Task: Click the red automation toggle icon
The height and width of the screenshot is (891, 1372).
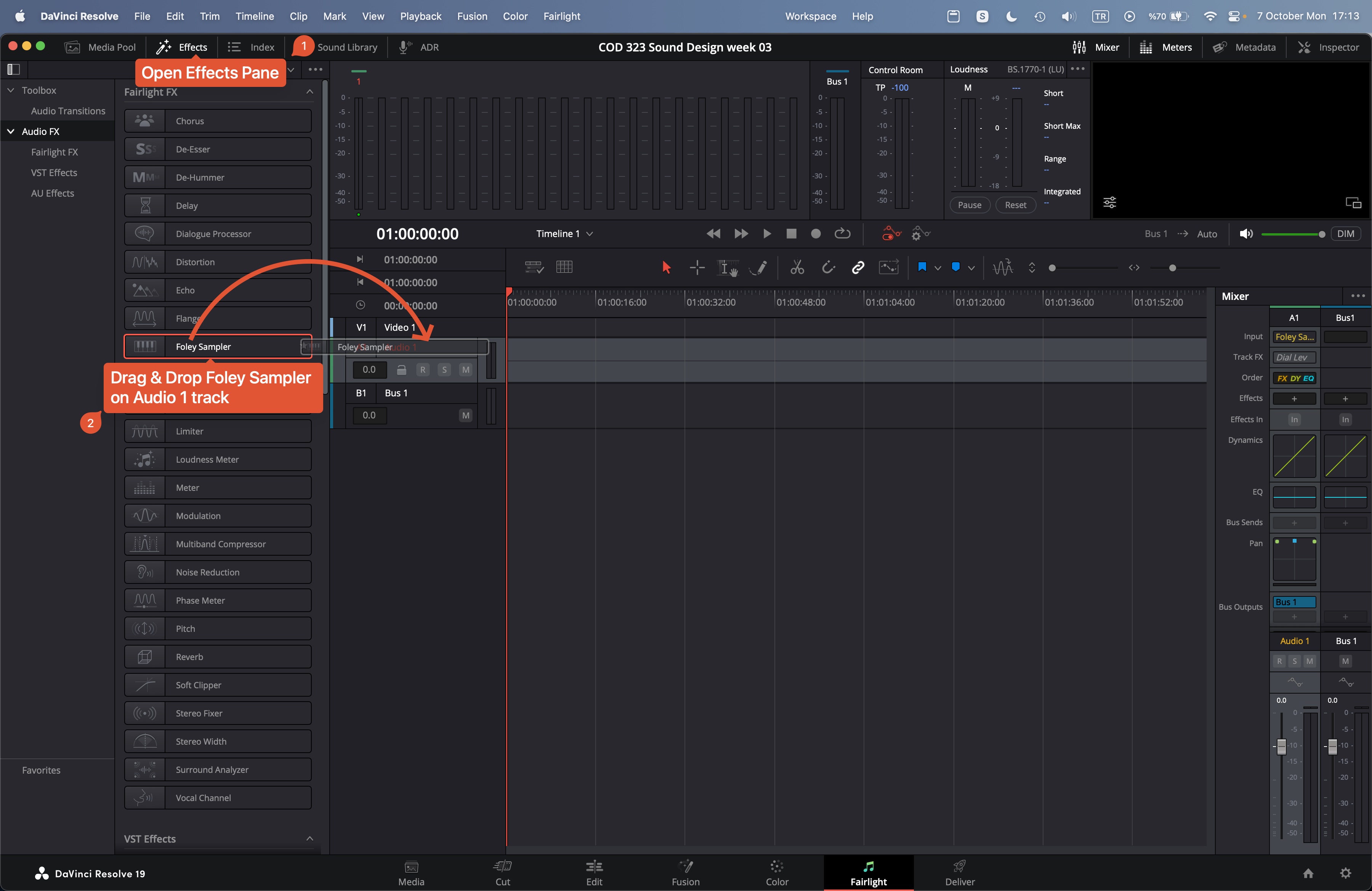Action: pos(891,233)
